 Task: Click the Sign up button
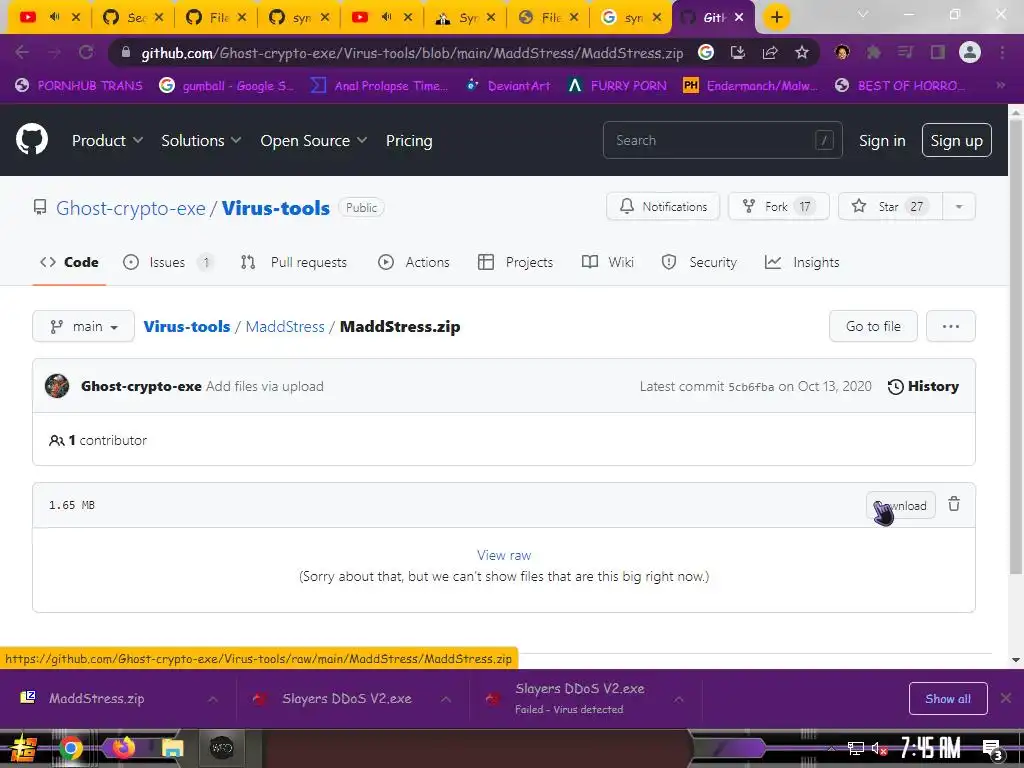(x=956, y=140)
